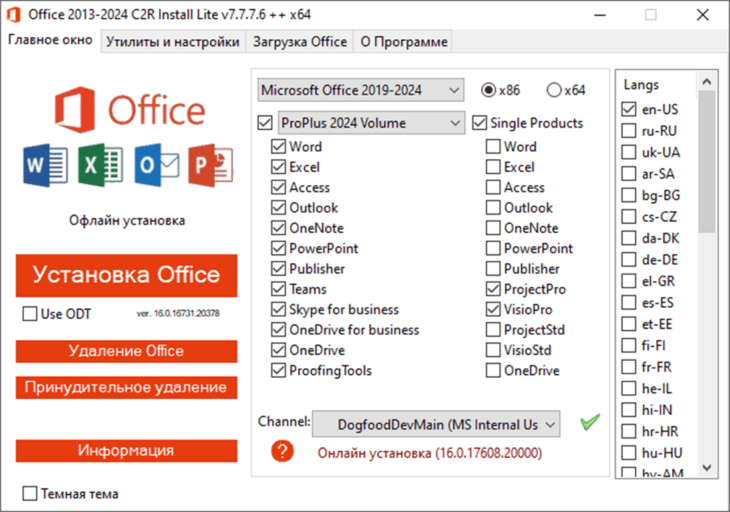Check Outlook under Single Products
Image resolution: width=730 pixels, height=512 pixels.
click(493, 208)
